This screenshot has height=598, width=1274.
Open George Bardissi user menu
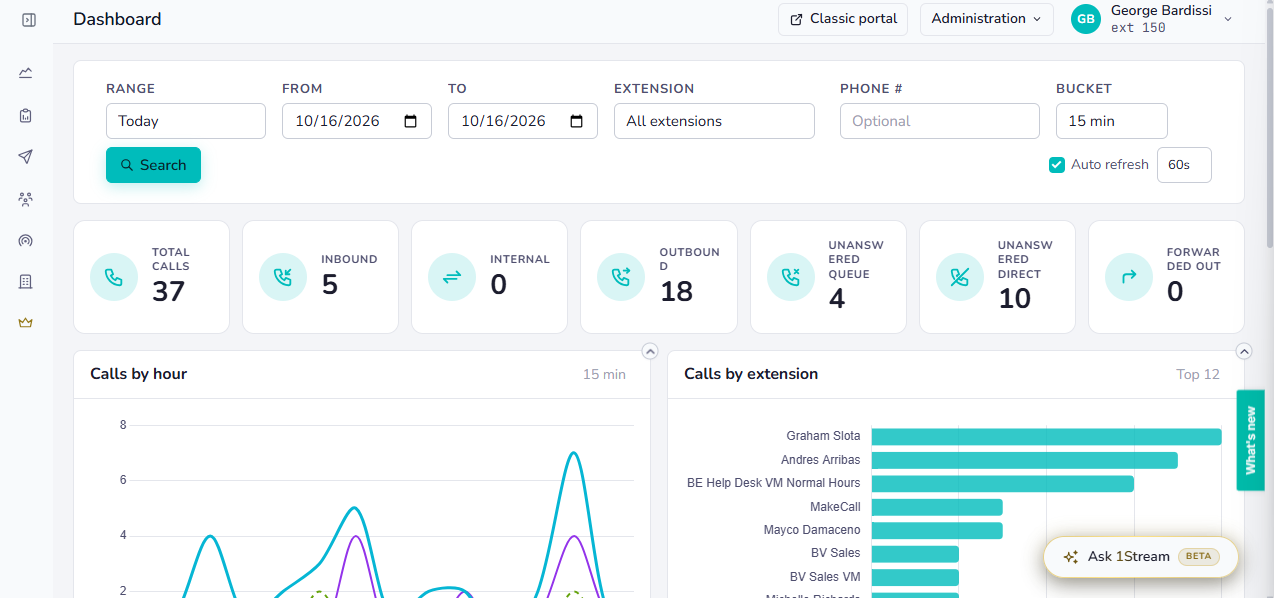tap(1153, 19)
